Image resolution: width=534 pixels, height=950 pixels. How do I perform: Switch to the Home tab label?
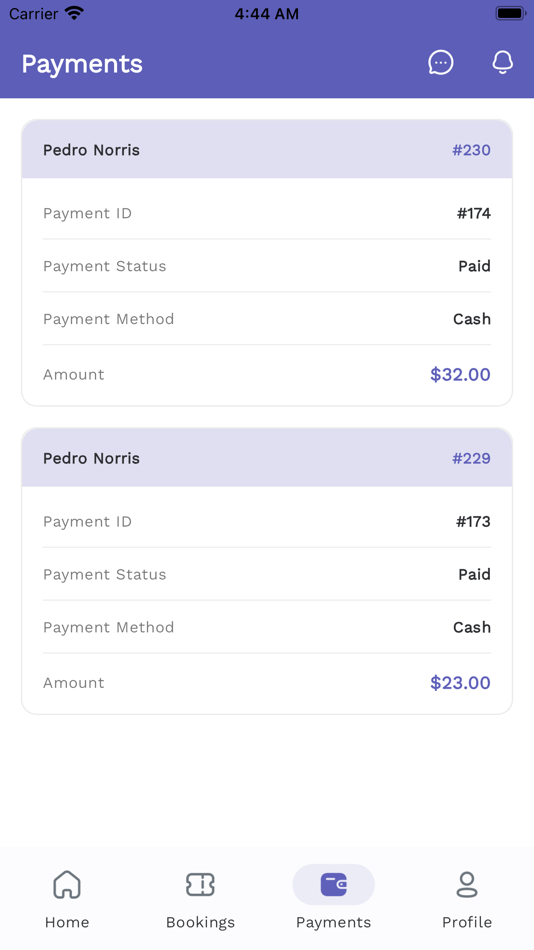click(x=67, y=922)
